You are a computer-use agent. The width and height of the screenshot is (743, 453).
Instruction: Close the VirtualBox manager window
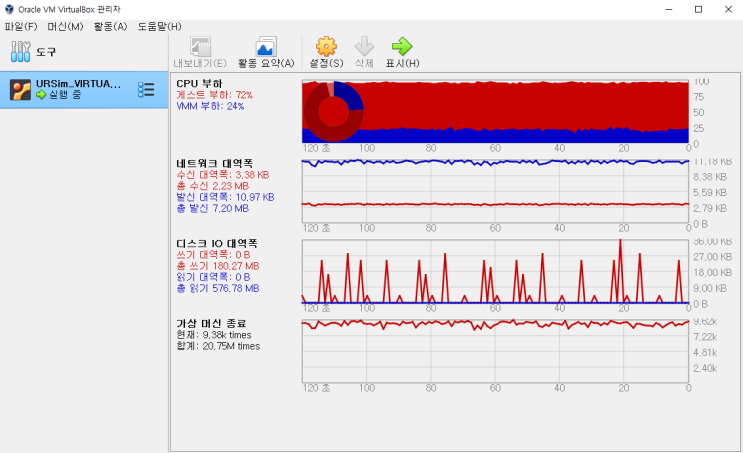tap(728, 9)
